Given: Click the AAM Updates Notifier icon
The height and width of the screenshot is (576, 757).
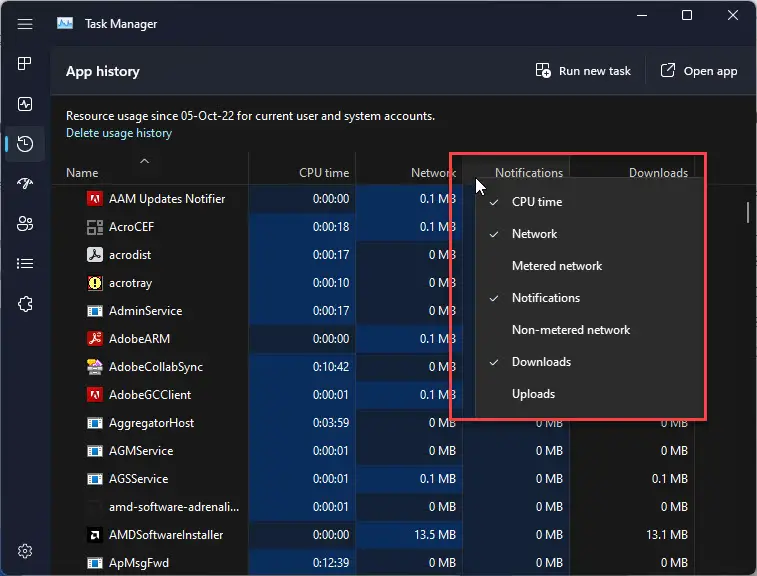Looking at the screenshot, I should point(95,198).
